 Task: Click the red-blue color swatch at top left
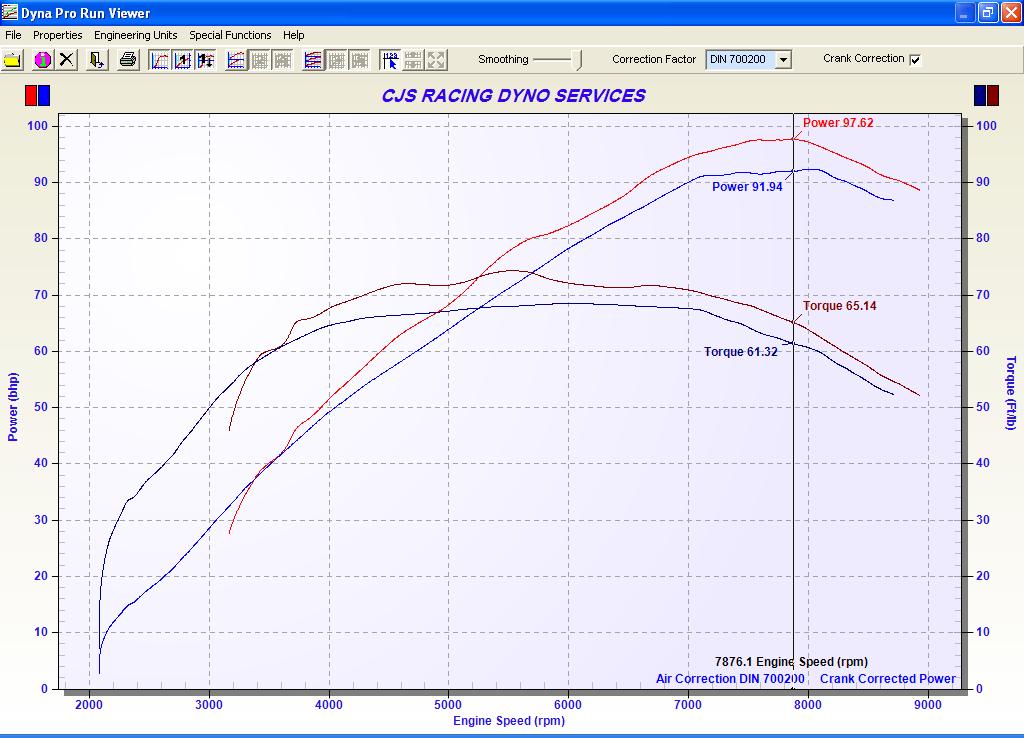(x=37, y=95)
